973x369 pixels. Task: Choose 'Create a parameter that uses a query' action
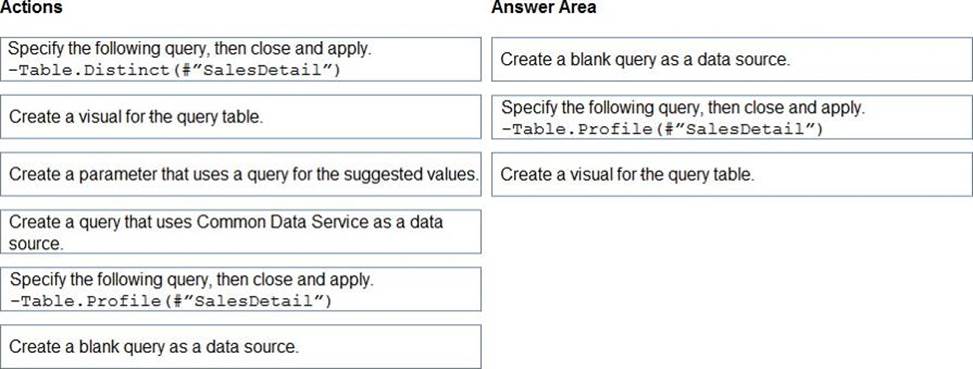(x=241, y=174)
